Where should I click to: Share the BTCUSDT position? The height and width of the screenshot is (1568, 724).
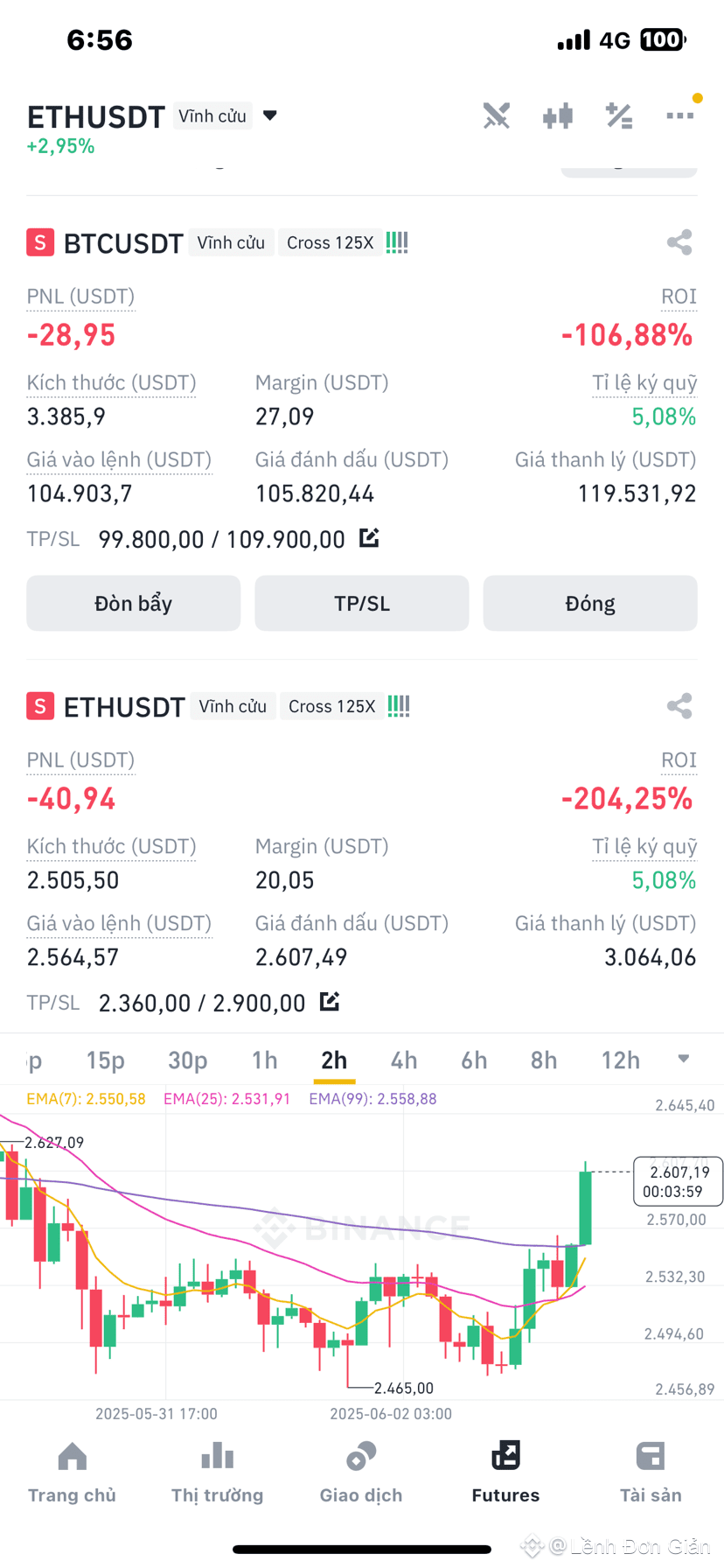tap(679, 242)
